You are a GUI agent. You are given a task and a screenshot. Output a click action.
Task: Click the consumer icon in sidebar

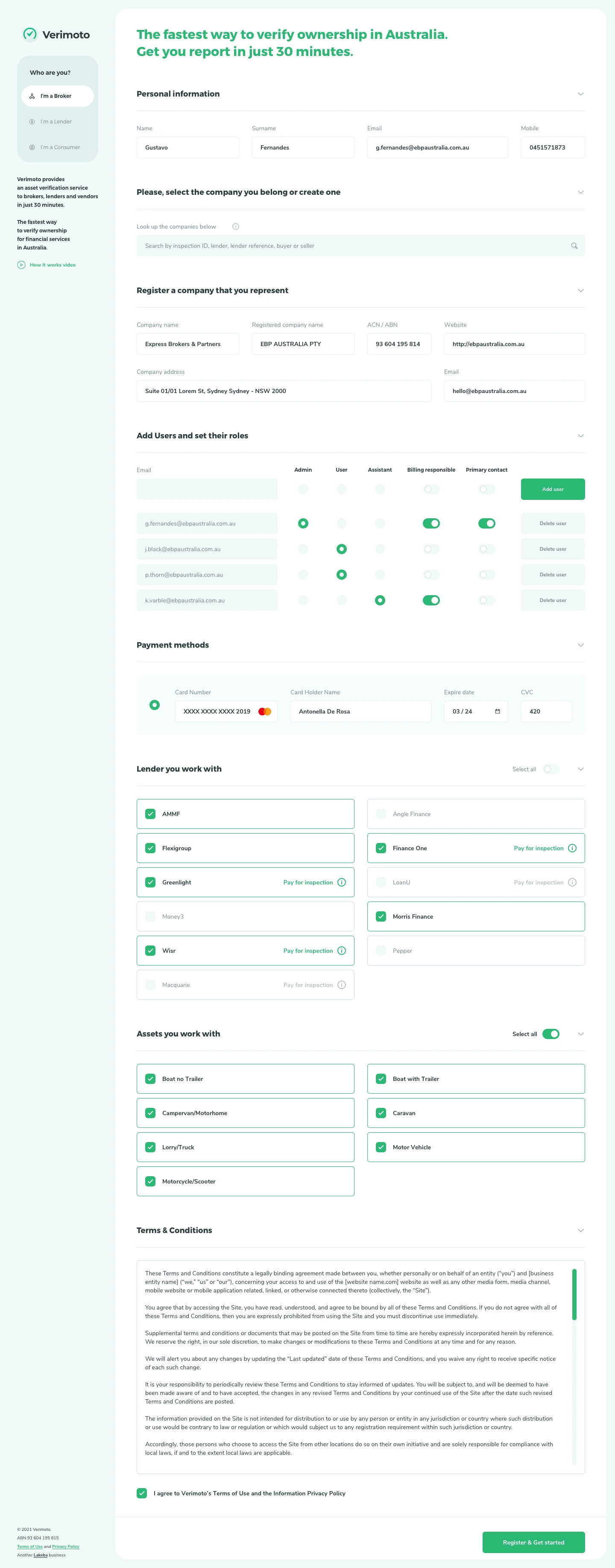(32, 147)
